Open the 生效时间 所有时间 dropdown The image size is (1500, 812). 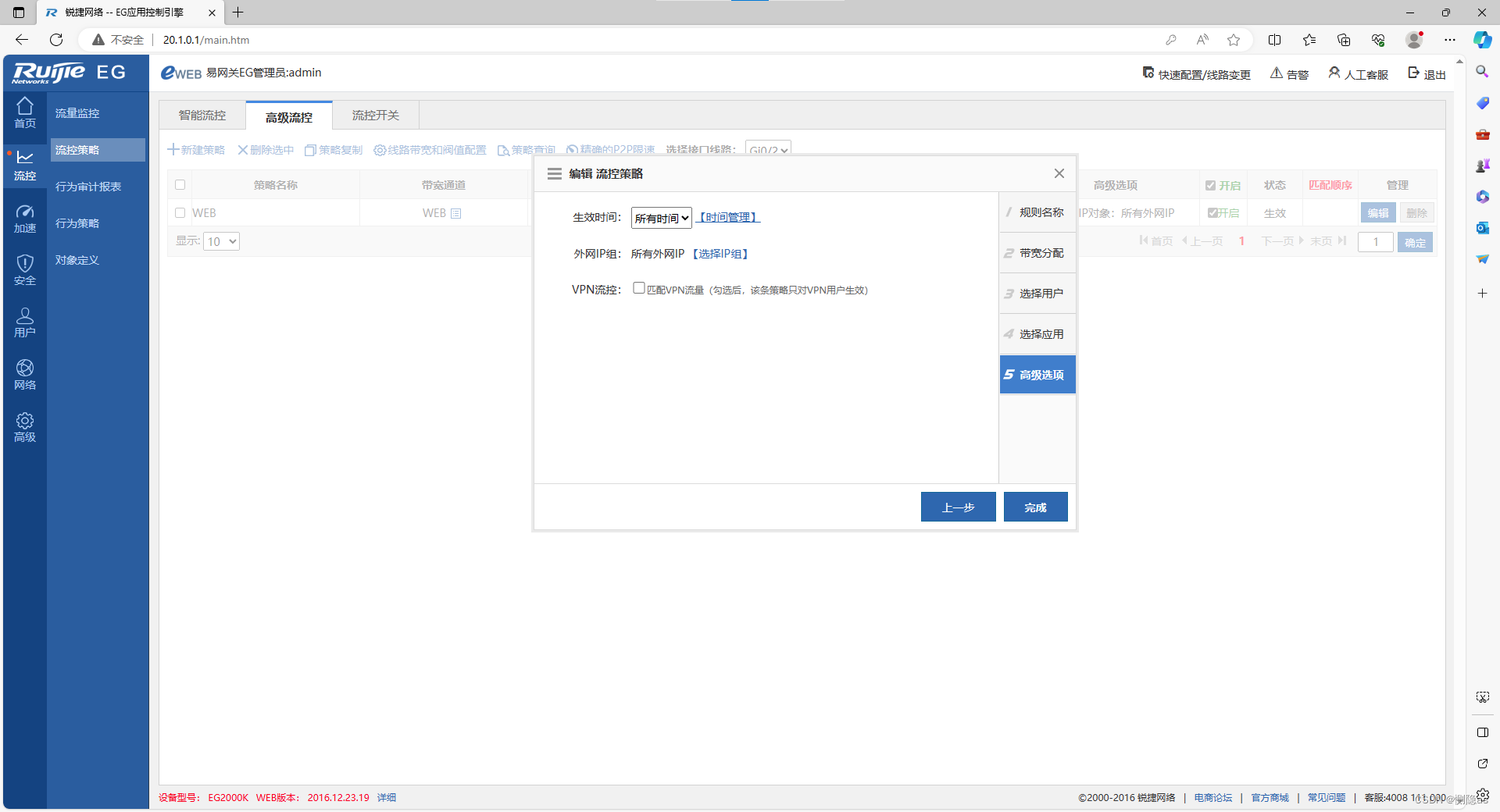(x=662, y=218)
